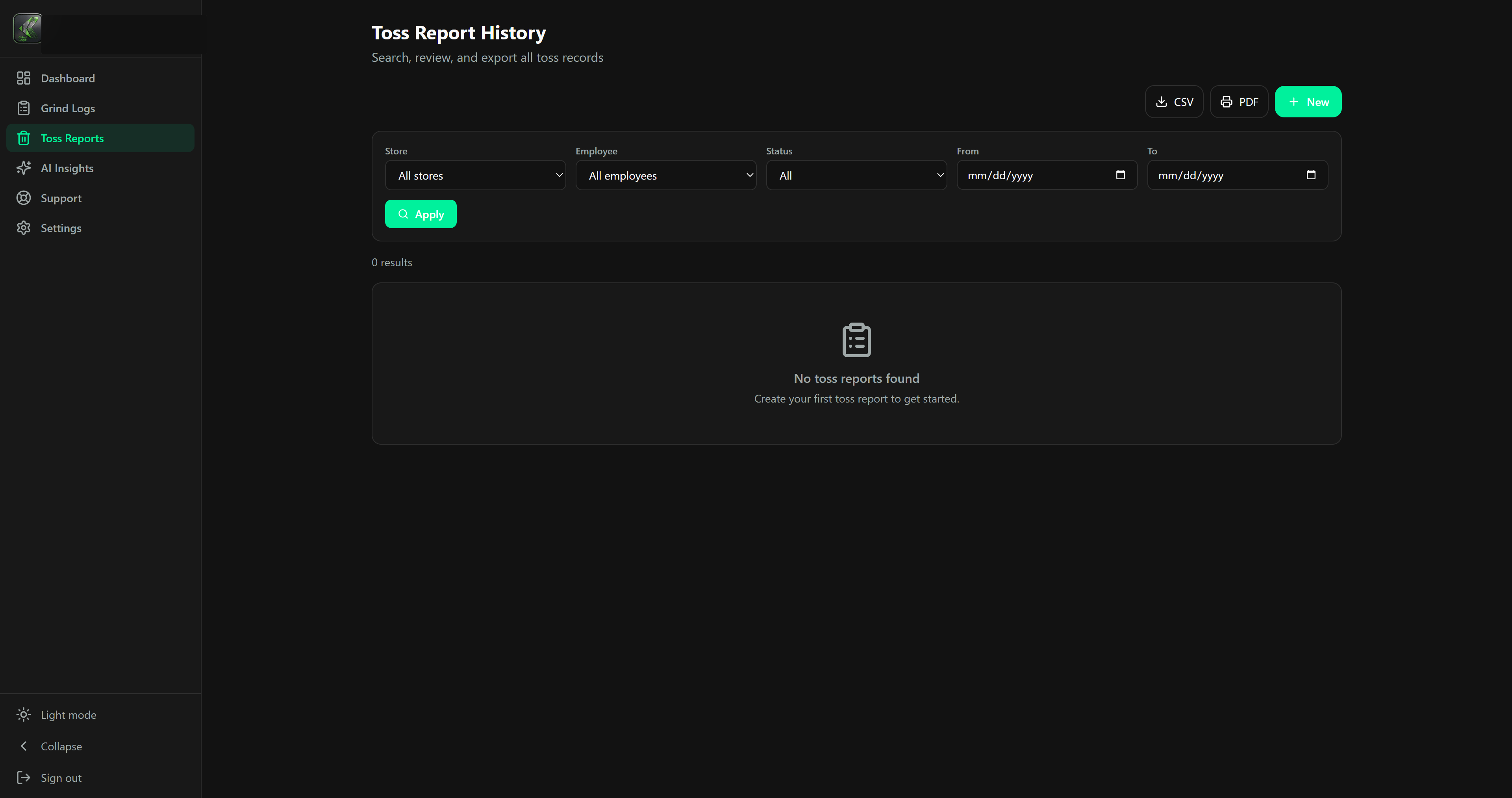Image resolution: width=1512 pixels, height=798 pixels.
Task: Click the 'Toss Report History' heading
Action: pyautogui.click(x=458, y=33)
